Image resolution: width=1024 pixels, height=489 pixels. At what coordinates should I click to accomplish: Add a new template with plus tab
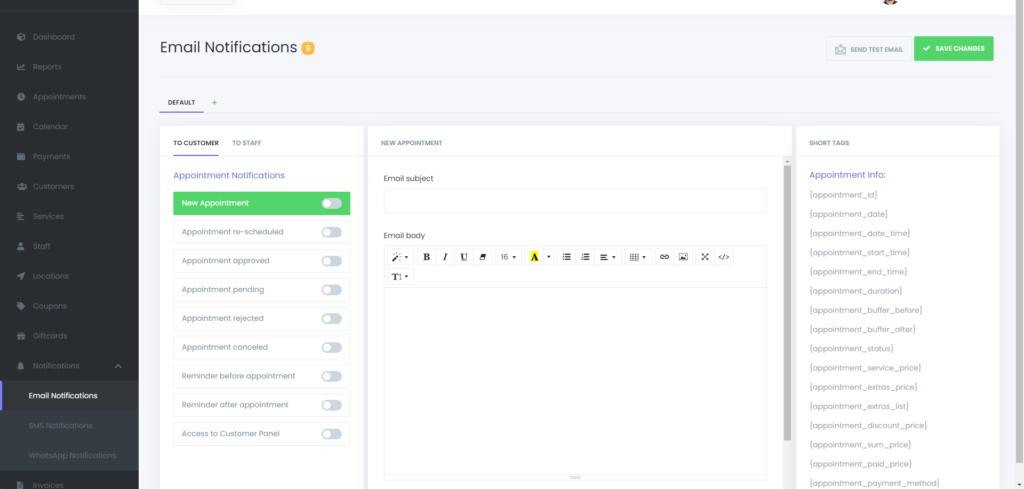tap(214, 103)
